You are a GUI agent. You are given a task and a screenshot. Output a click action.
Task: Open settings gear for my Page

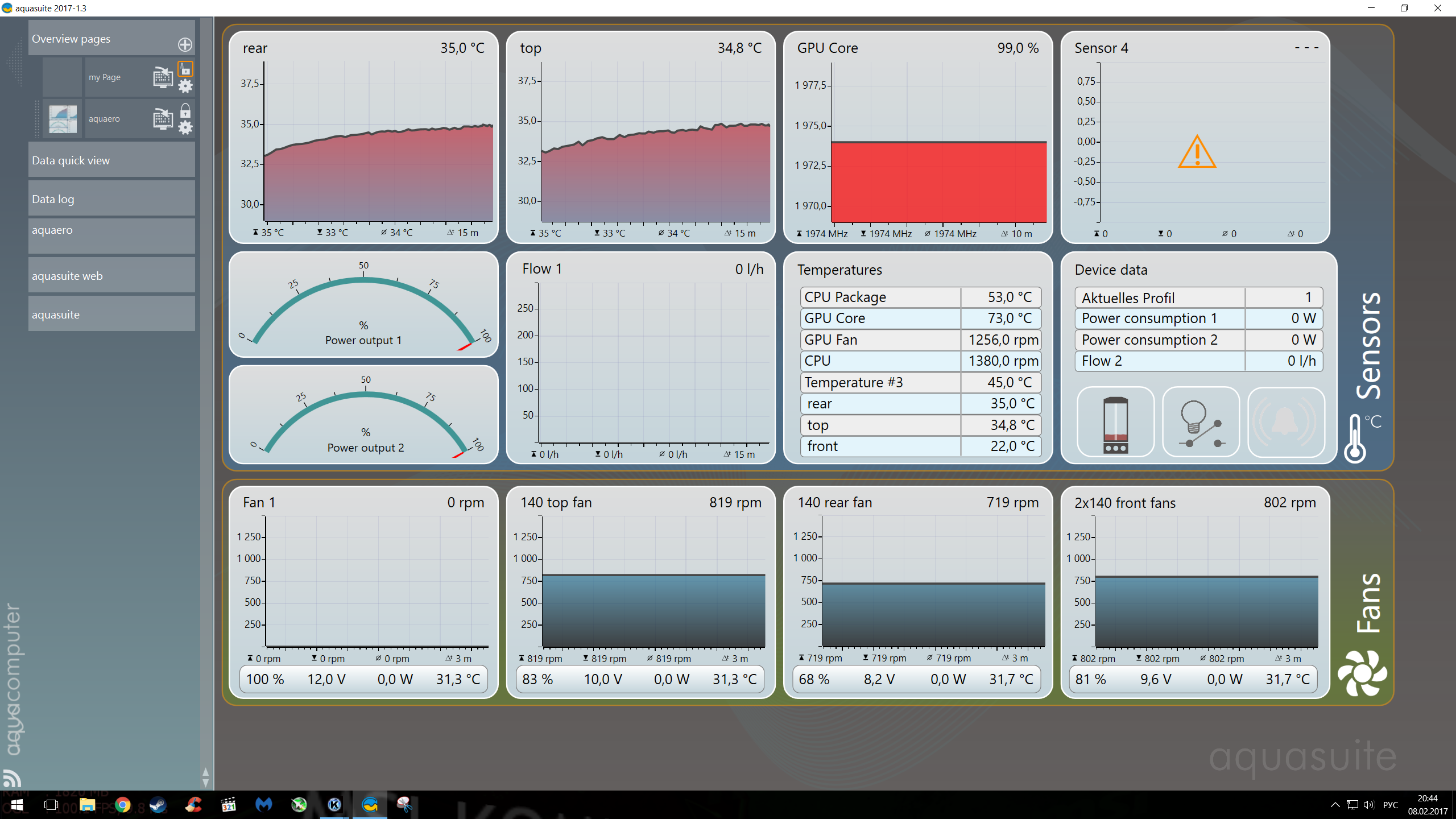pyautogui.click(x=185, y=86)
